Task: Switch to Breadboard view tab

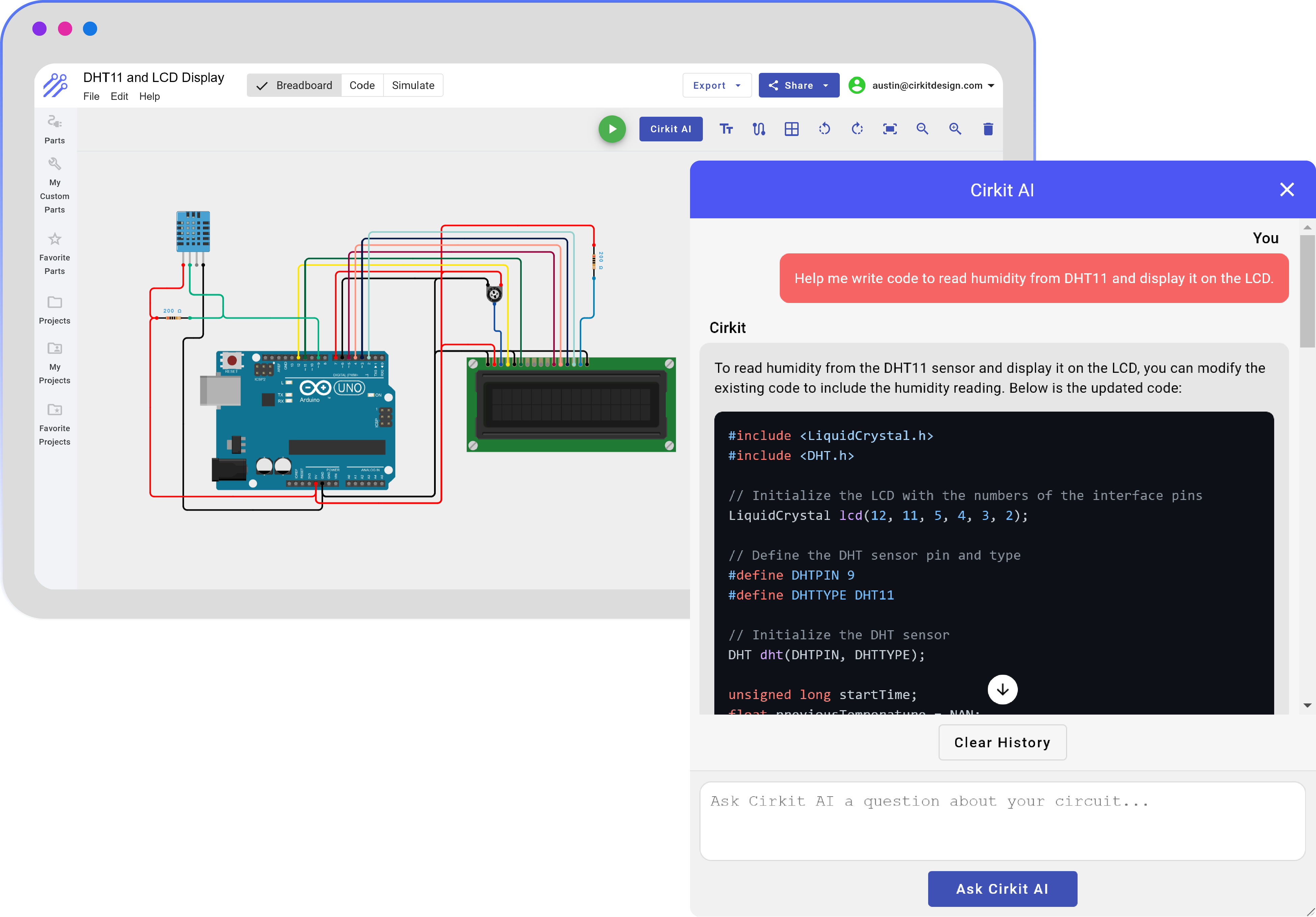Action: (295, 85)
